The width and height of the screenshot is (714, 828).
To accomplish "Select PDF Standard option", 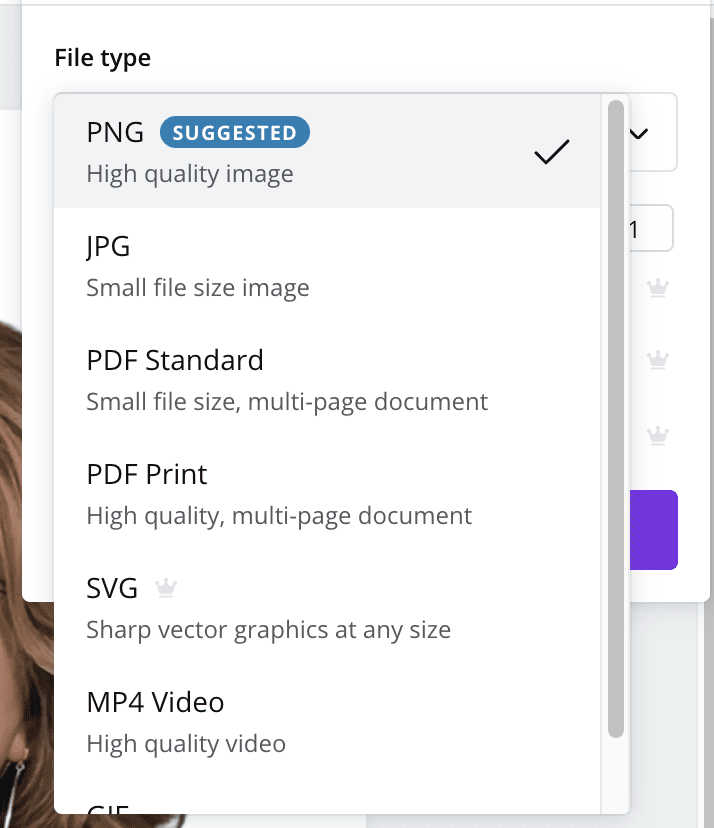I will point(327,379).
